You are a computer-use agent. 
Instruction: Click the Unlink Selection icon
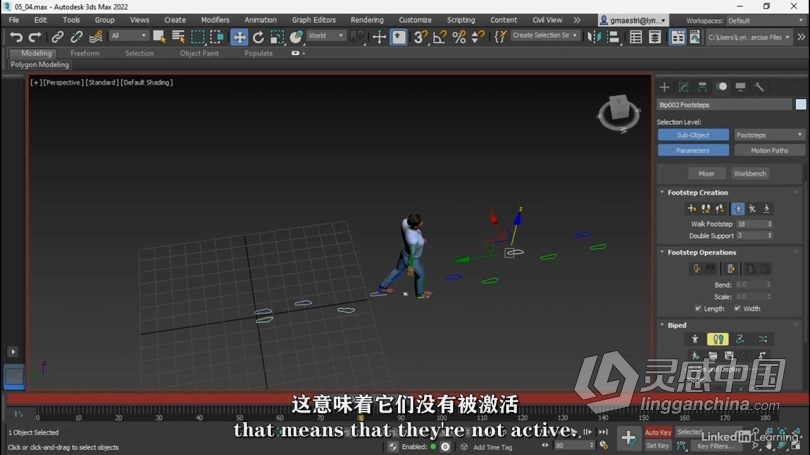pos(76,37)
